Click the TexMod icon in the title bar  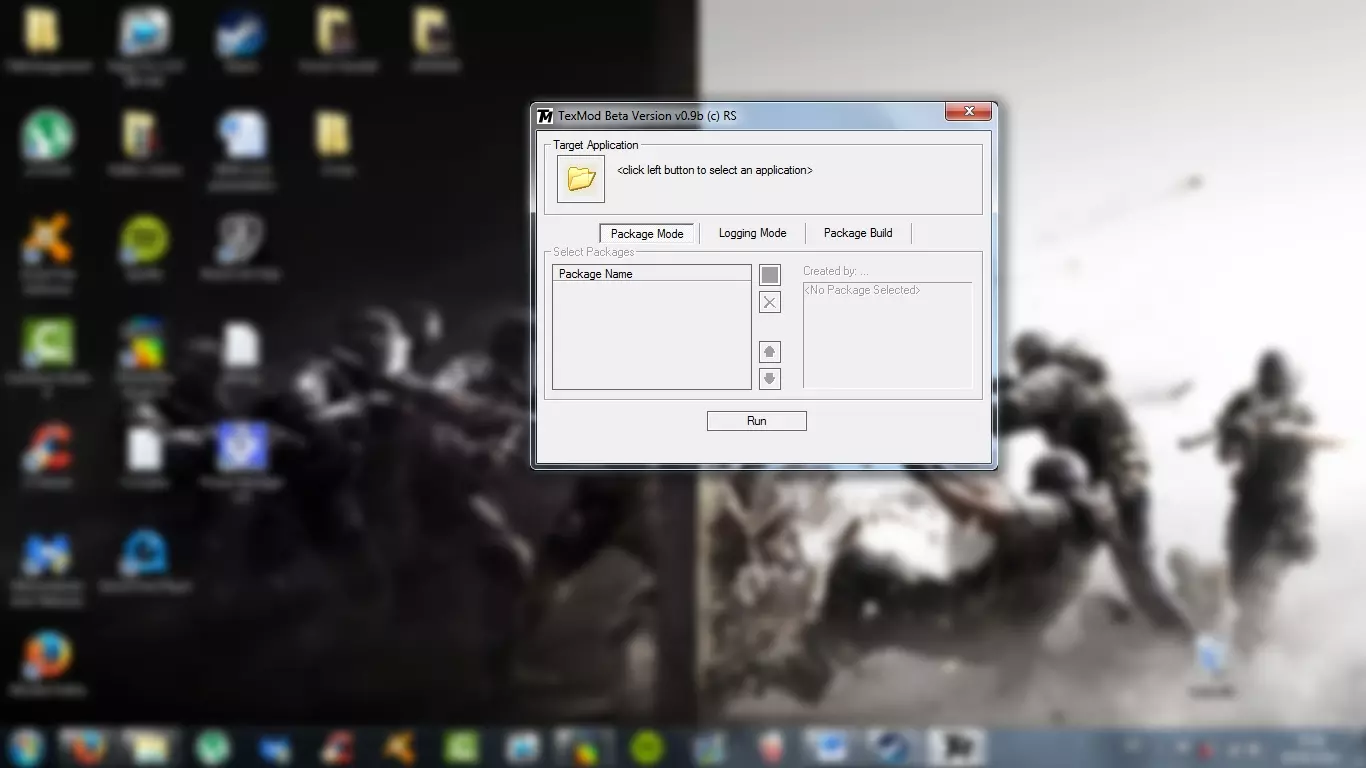pyautogui.click(x=545, y=116)
